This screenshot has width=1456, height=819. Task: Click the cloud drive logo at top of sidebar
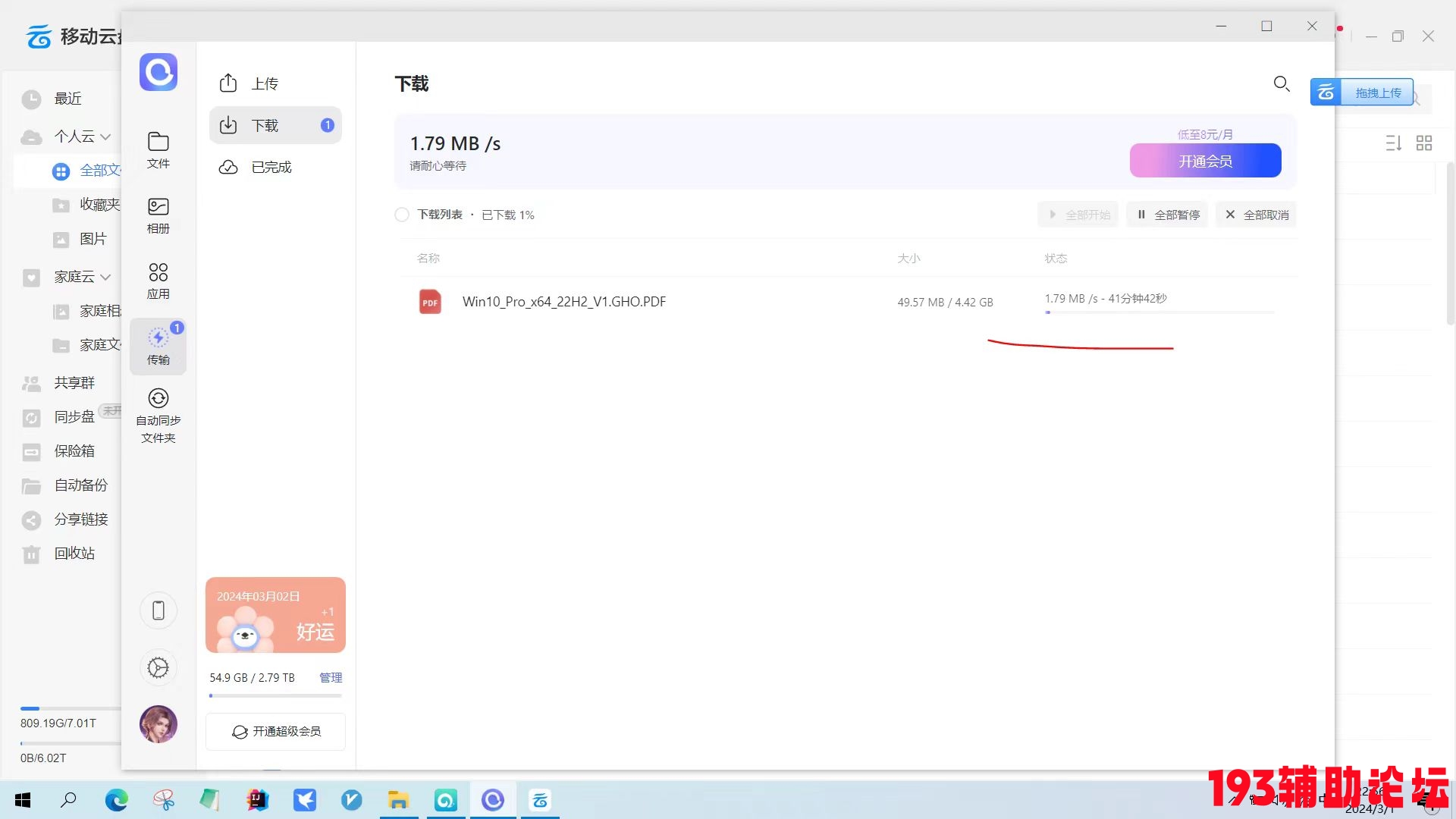[x=158, y=72]
